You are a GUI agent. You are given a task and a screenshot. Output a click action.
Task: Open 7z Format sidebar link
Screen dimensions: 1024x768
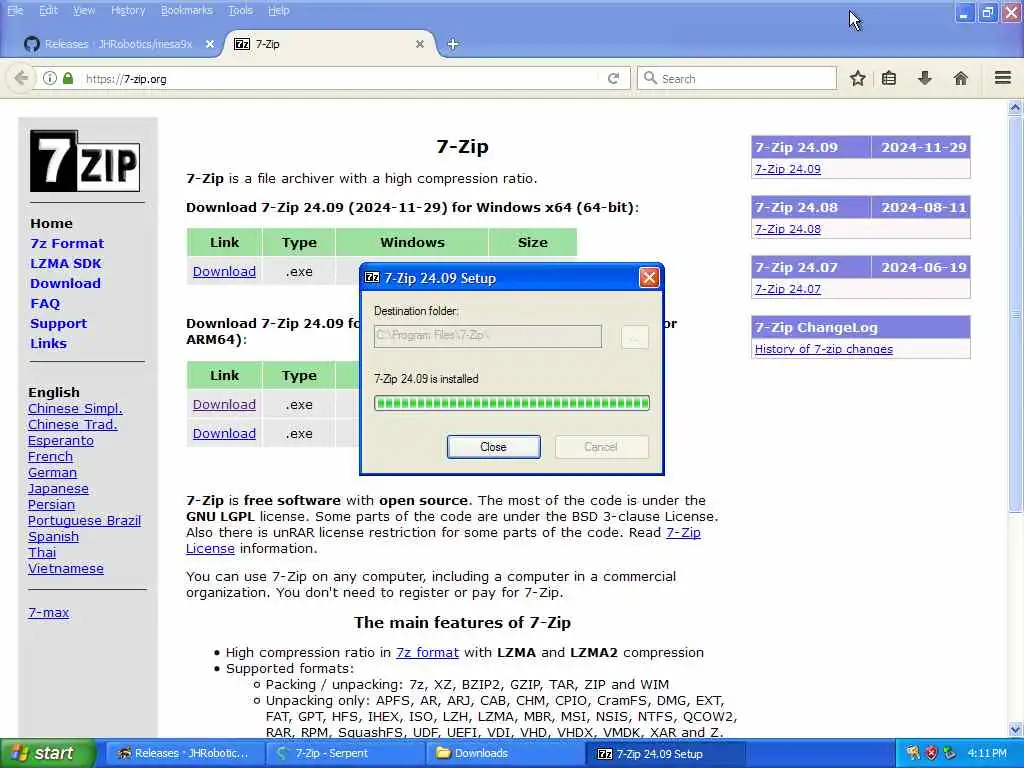click(67, 244)
